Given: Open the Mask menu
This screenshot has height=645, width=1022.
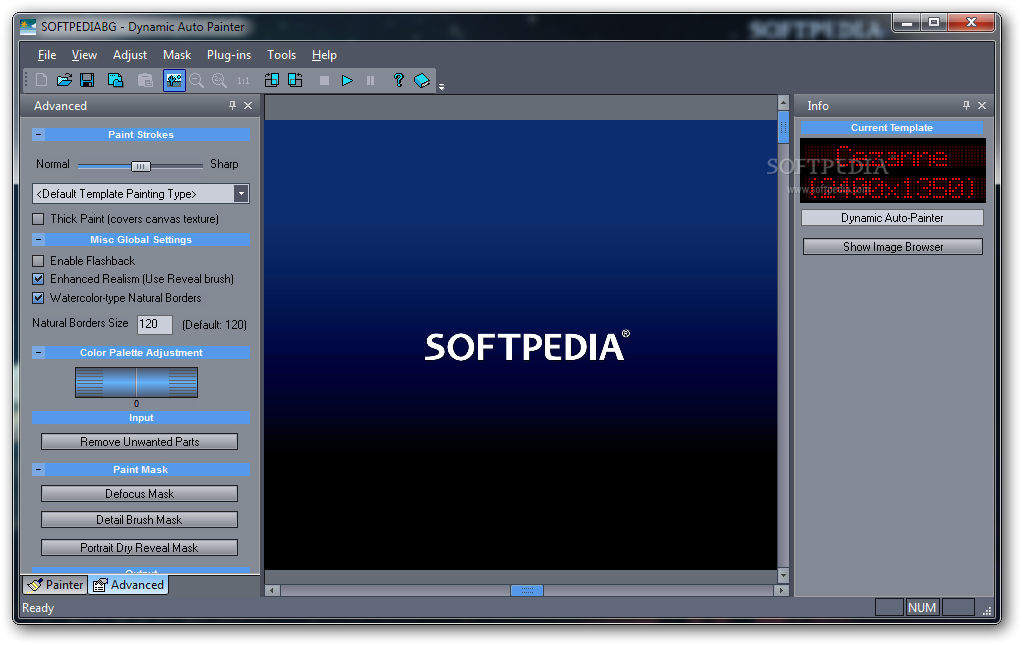Looking at the screenshot, I should [177, 55].
